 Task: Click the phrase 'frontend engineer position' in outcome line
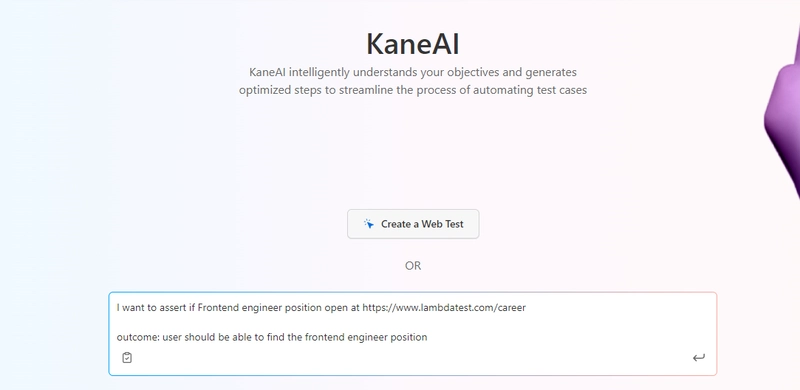366,337
